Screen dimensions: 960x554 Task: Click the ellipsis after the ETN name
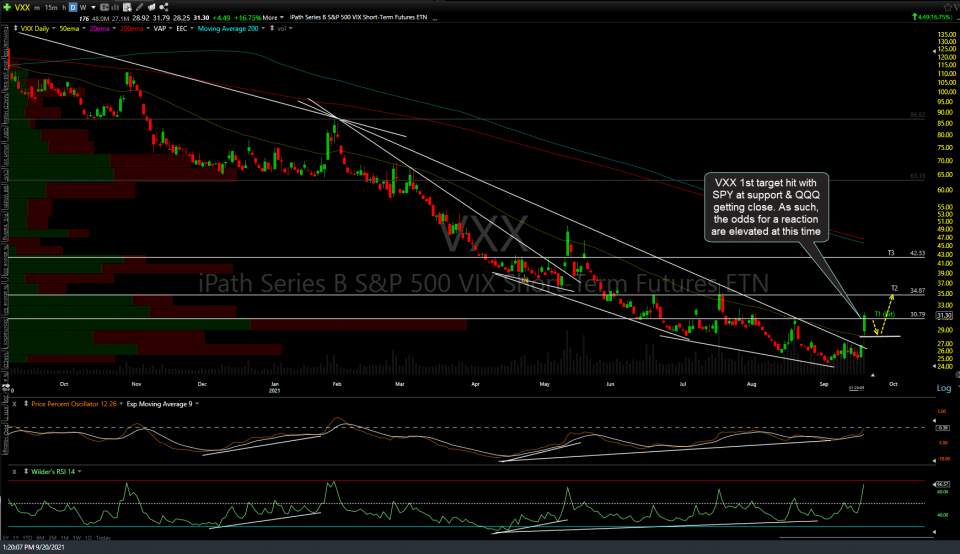coord(435,18)
